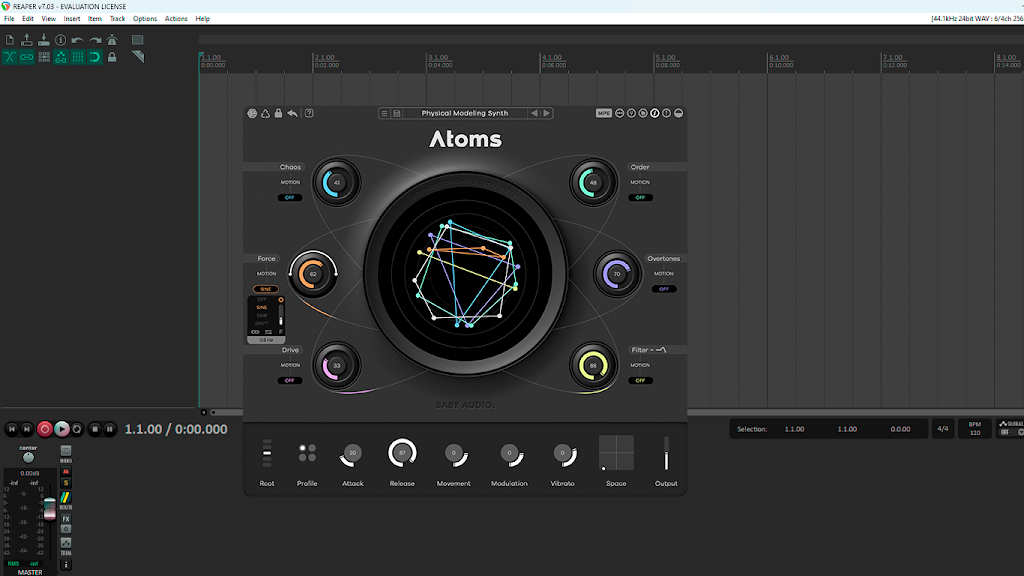1024x576 pixels.
Task: Click the Chaos knob showing 41
Action: click(x=336, y=183)
